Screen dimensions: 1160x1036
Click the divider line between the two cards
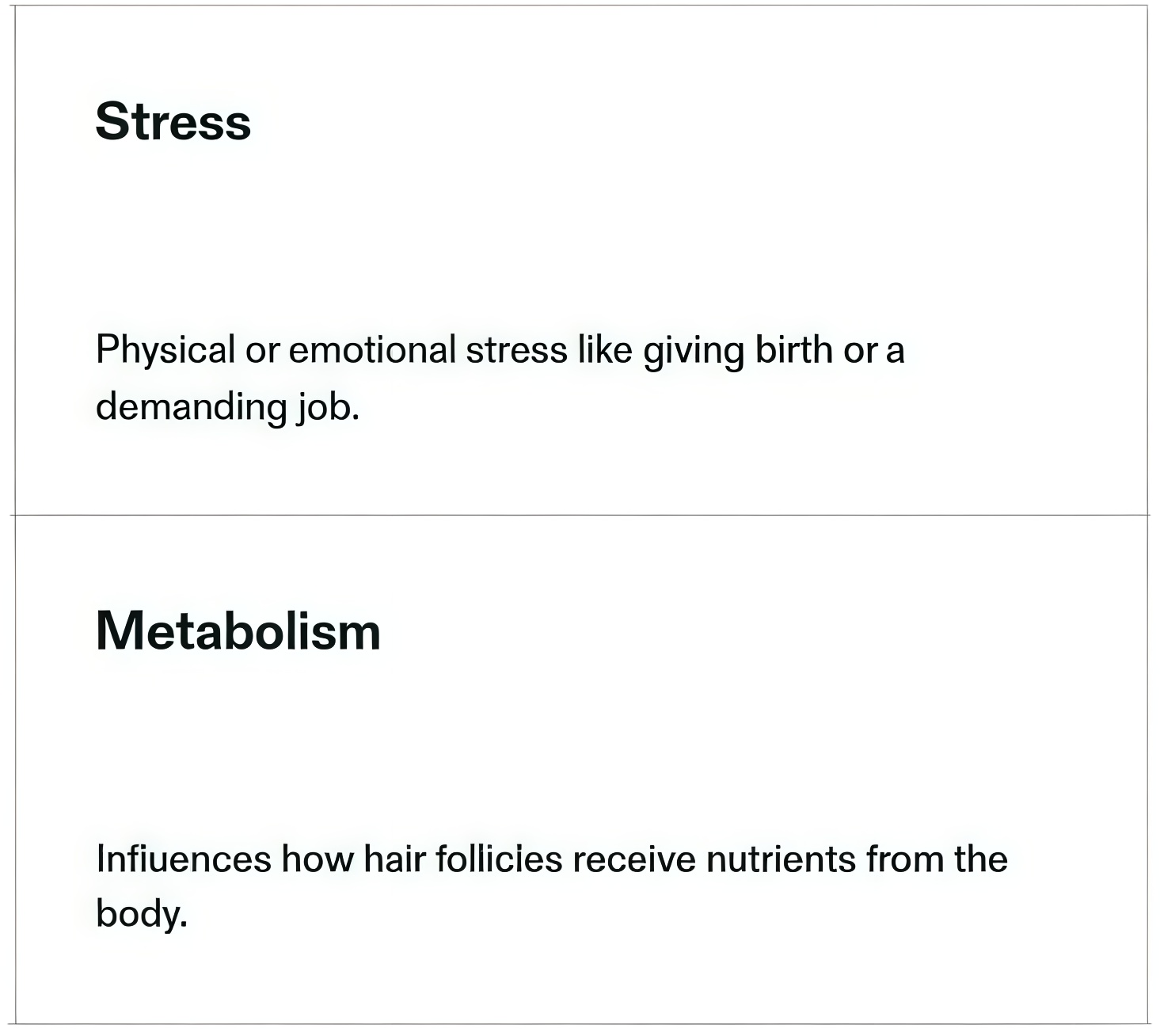[580, 515]
